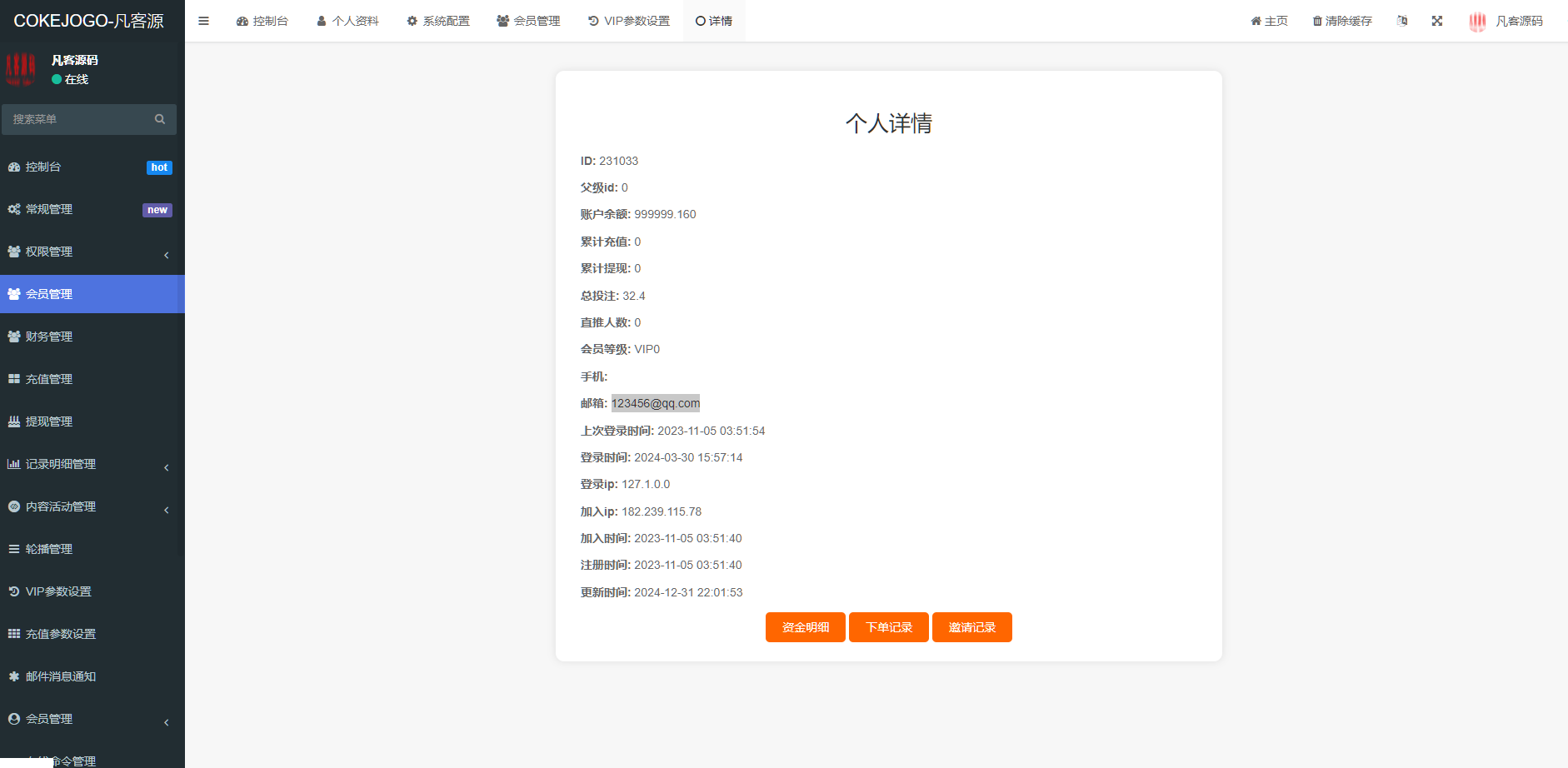The height and width of the screenshot is (768, 1568).
Task: Toggle the sidebar with the hamburger icon
Action: click(x=203, y=20)
